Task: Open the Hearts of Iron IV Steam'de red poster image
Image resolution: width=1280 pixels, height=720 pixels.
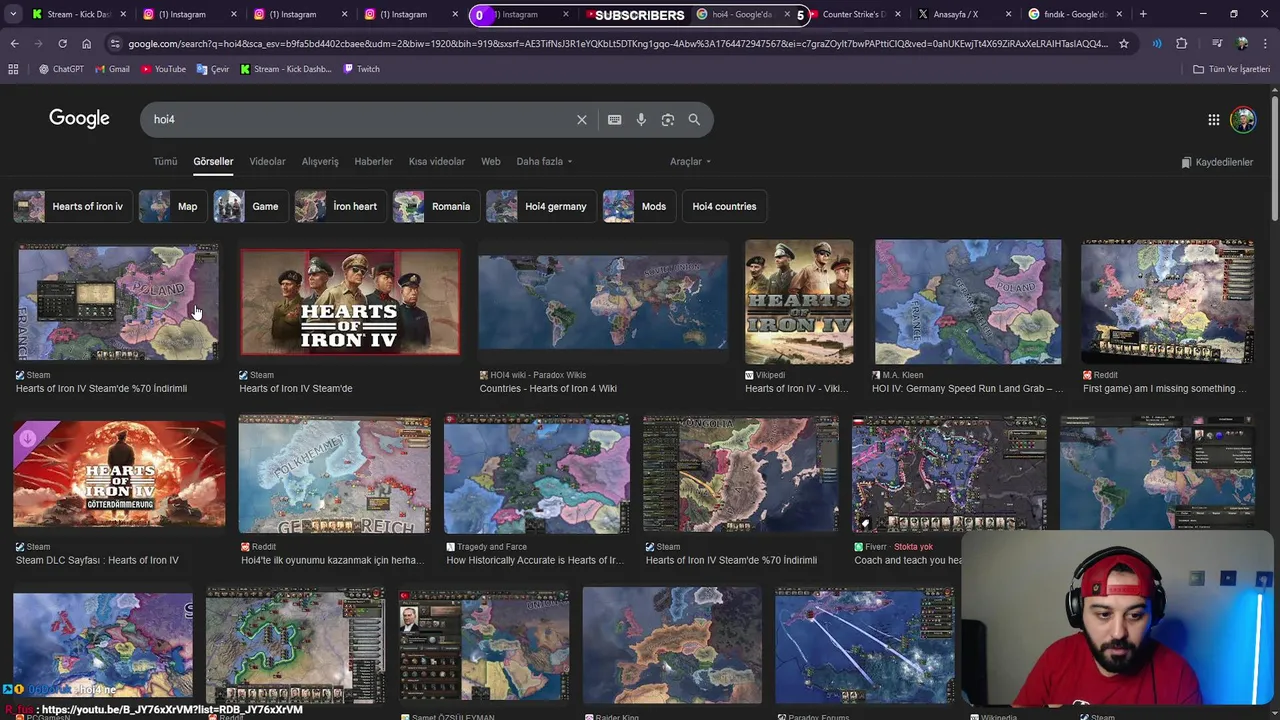Action: (x=350, y=302)
